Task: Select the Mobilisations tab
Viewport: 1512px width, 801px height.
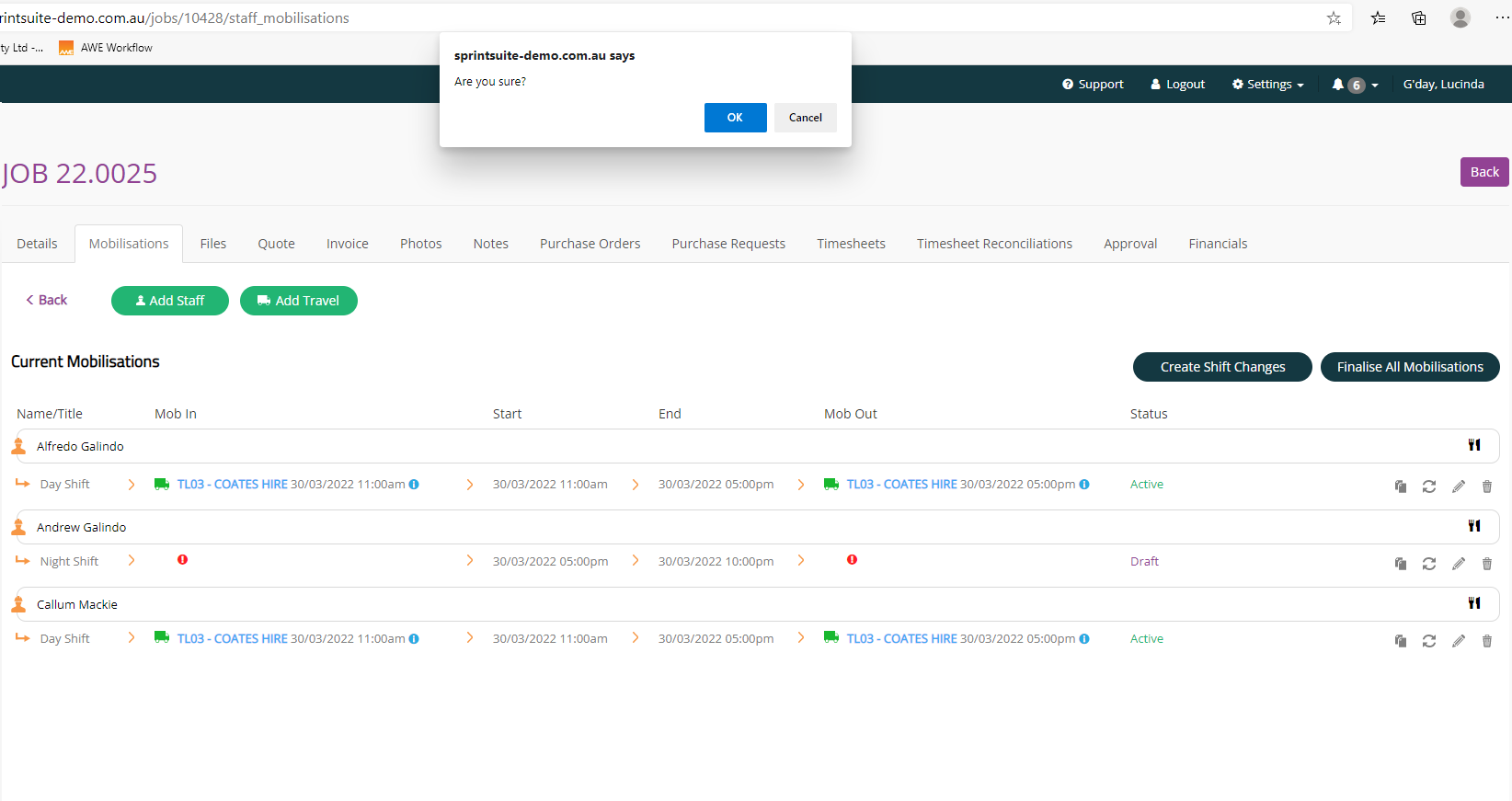Action: click(129, 244)
